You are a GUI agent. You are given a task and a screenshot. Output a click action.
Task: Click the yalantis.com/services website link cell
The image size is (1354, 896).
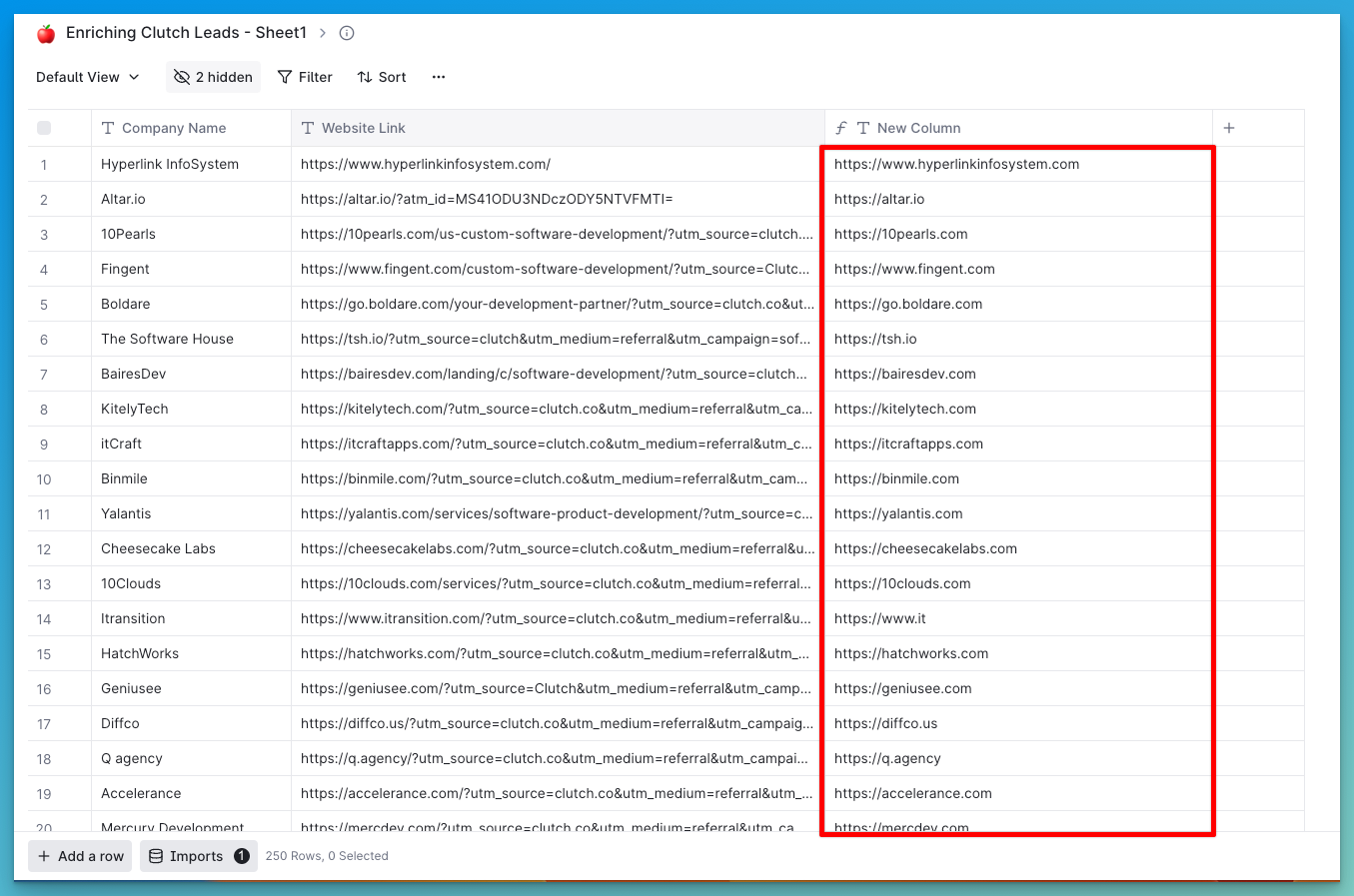(x=558, y=513)
